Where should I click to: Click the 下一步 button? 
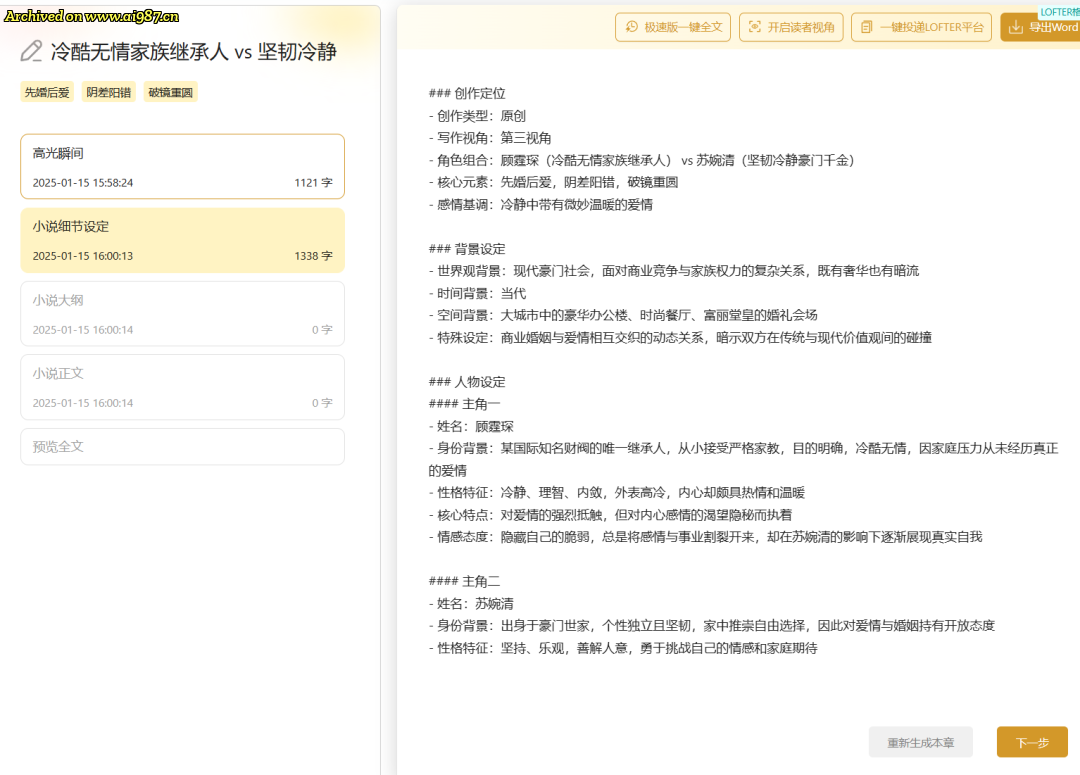pyautogui.click(x=1031, y=742)
